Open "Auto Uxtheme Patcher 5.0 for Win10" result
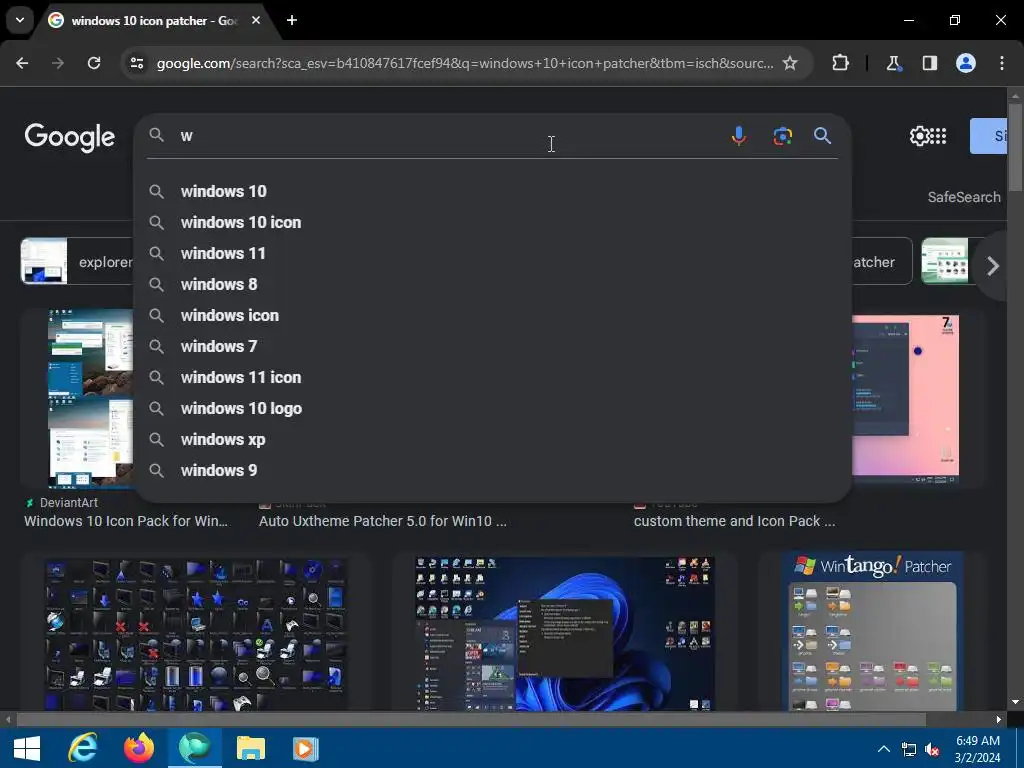The width and height of the screenshot is (1024, 768). pyautogui.click(x=383, y=521)
